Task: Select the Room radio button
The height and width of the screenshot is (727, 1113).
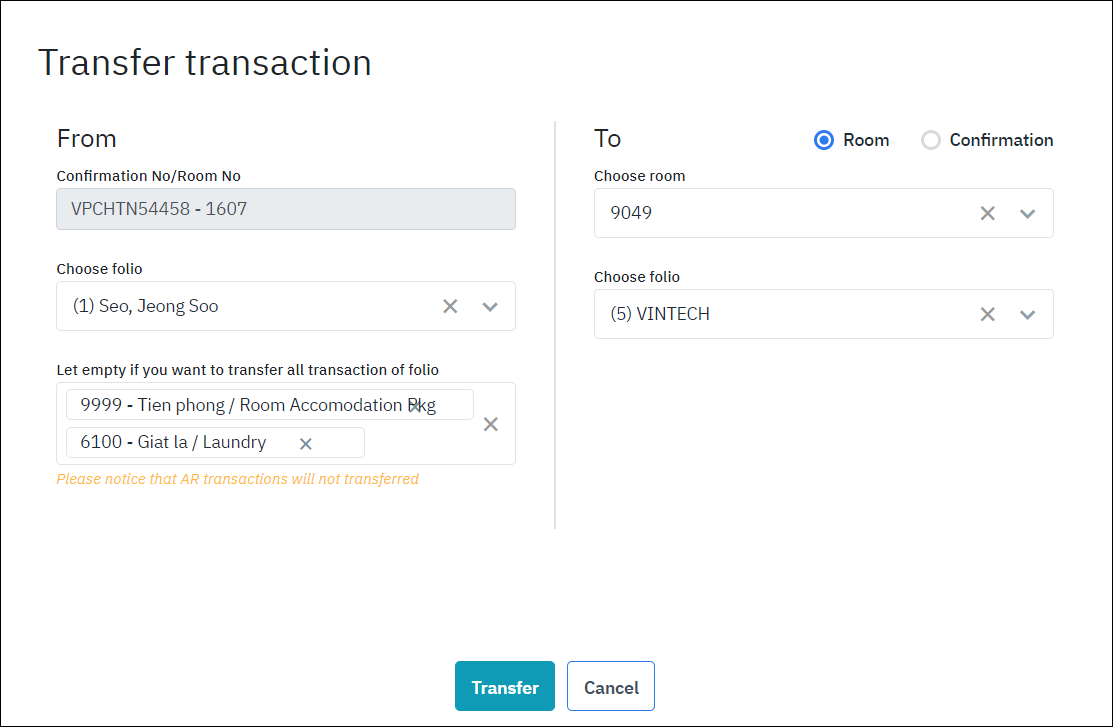Action: [x=823, y=140]
